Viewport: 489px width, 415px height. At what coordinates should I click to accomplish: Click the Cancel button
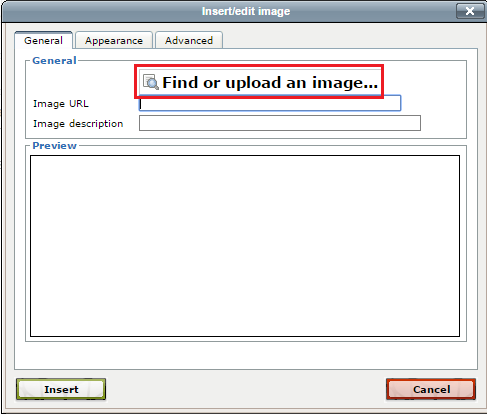pos(431,389)
